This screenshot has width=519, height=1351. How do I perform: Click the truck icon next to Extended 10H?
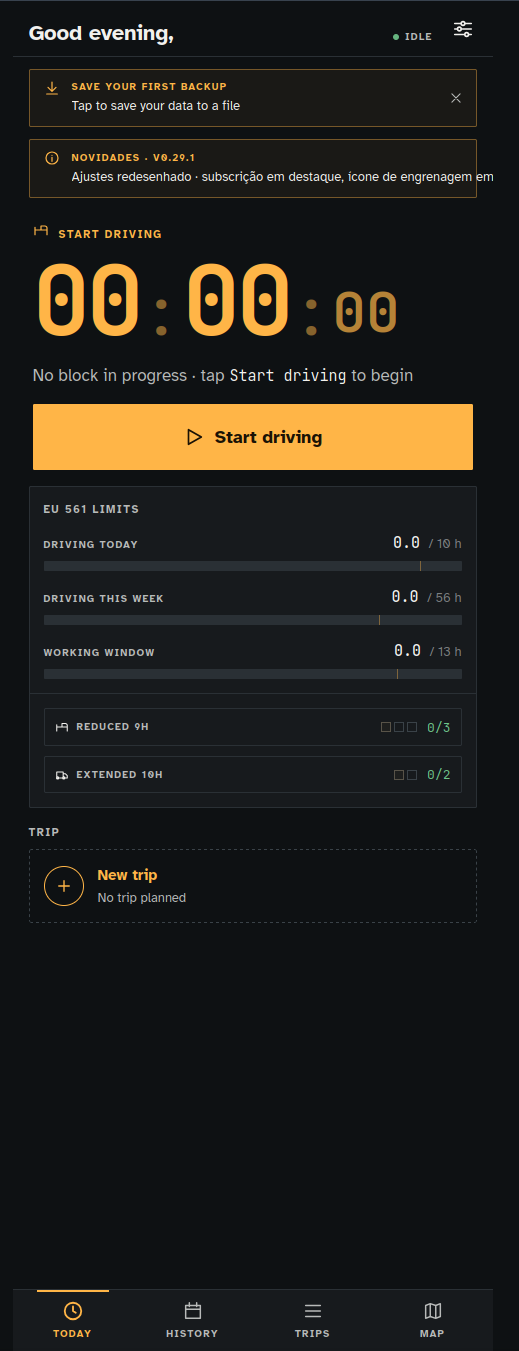point(62,775)
